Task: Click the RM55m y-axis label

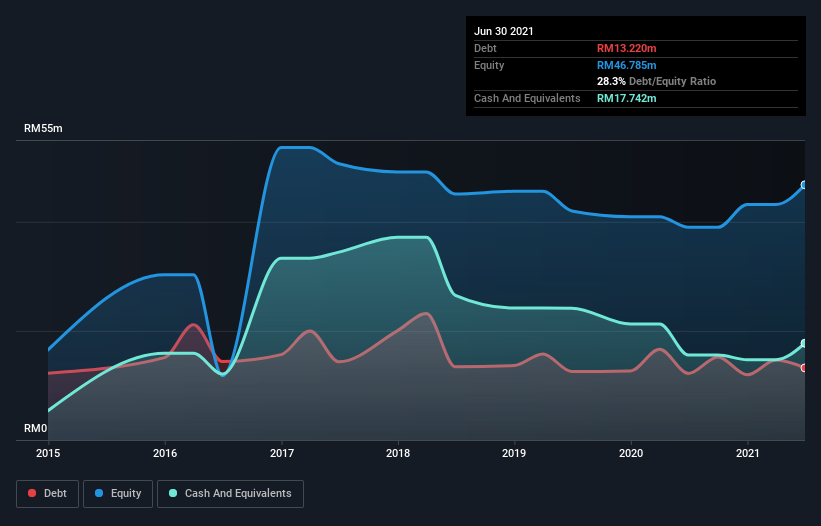Action: [43, 128]
